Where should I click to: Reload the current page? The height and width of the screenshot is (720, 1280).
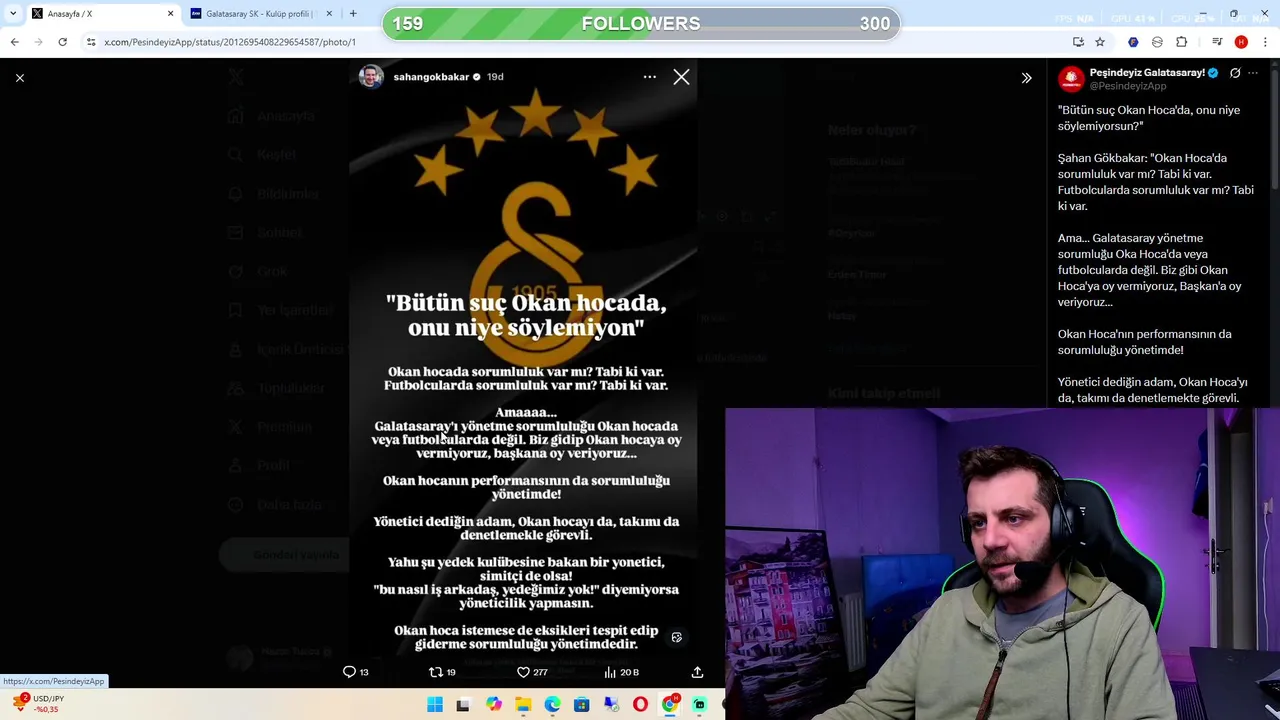click(x=62, y=42)
